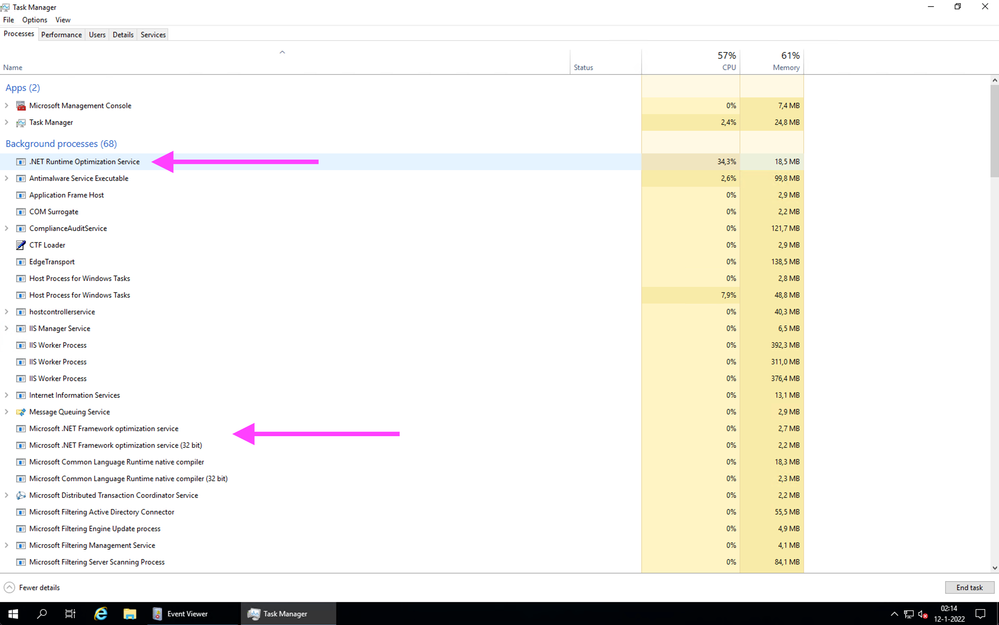Select Microsoft Filtering Server Scanning Process row
Screen dimensions: 999x625
(401, 562)
